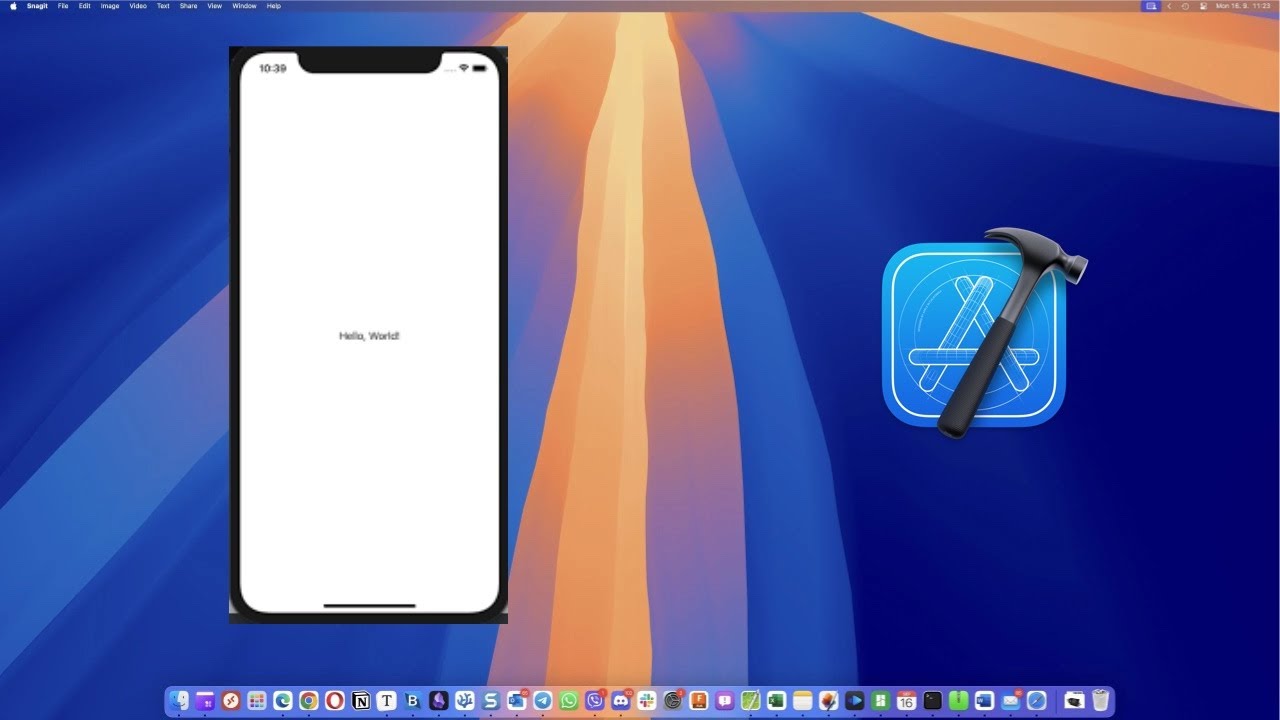Open Typora (T icon) in the Dock

click(x=387, y=701)
